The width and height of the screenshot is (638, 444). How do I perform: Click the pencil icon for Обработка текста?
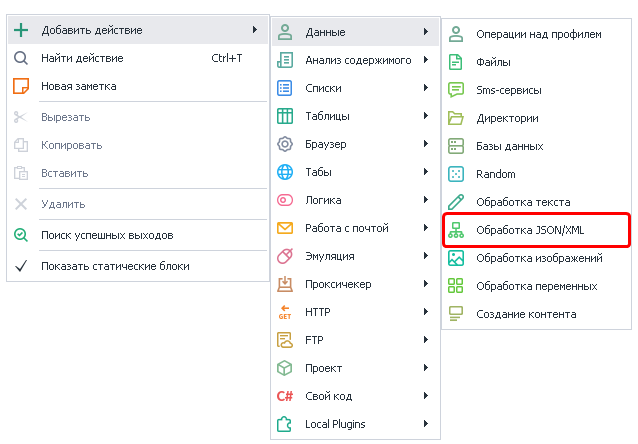pyautogui.click(x=457, y=202)
